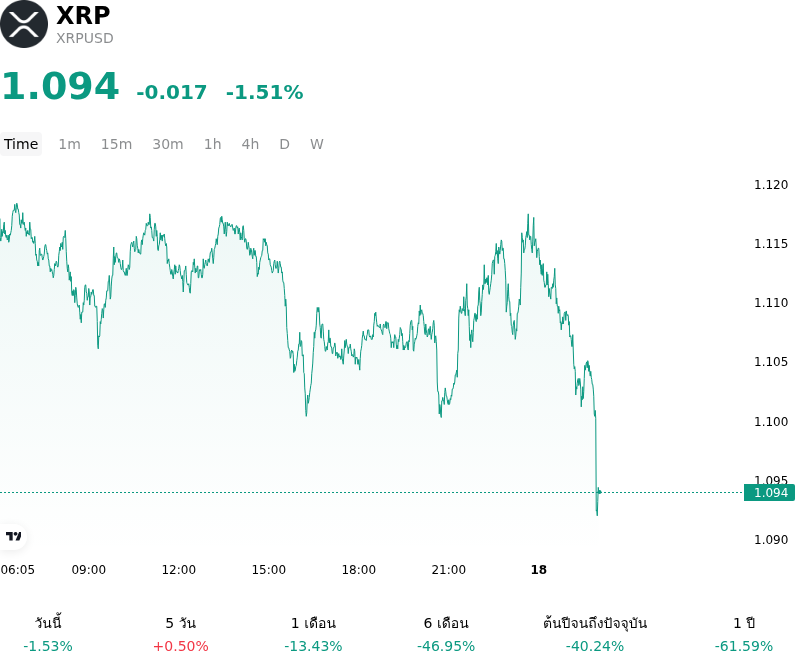
Task: Click the XRP title heading
Action: [83, 15]
